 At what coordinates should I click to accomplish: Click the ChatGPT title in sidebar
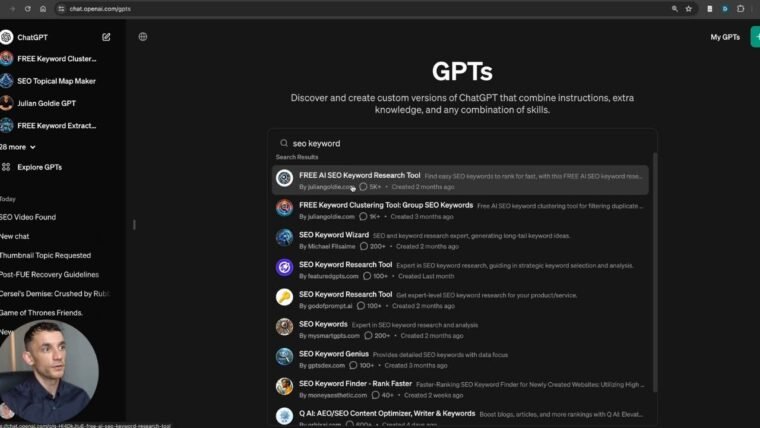(x=32, y=37)
